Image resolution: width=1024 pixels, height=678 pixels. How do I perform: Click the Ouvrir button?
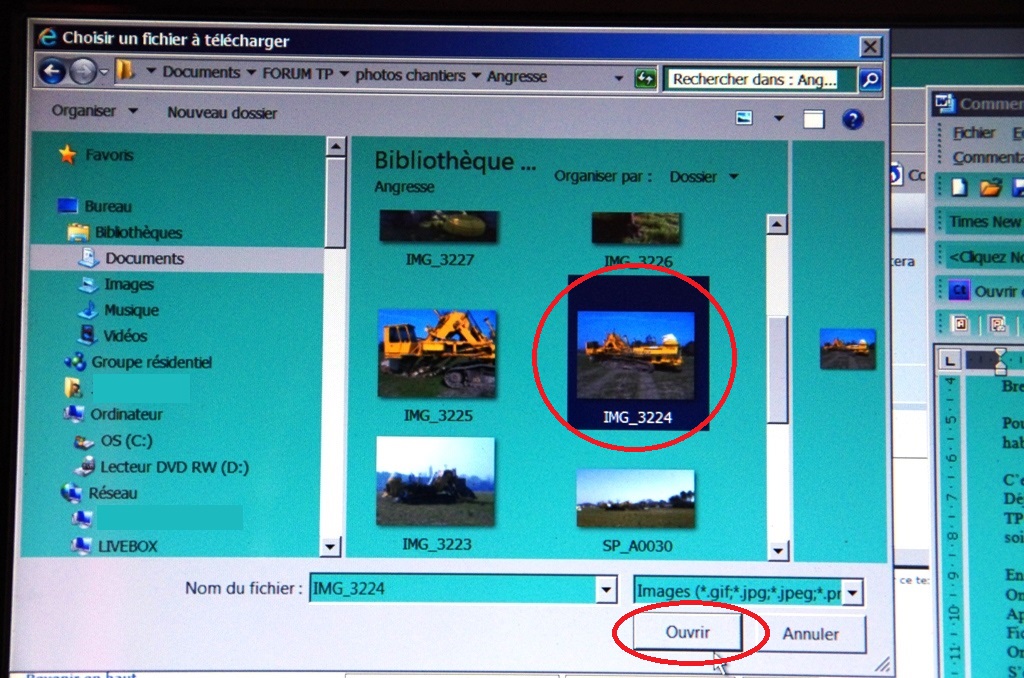[688, 632]
